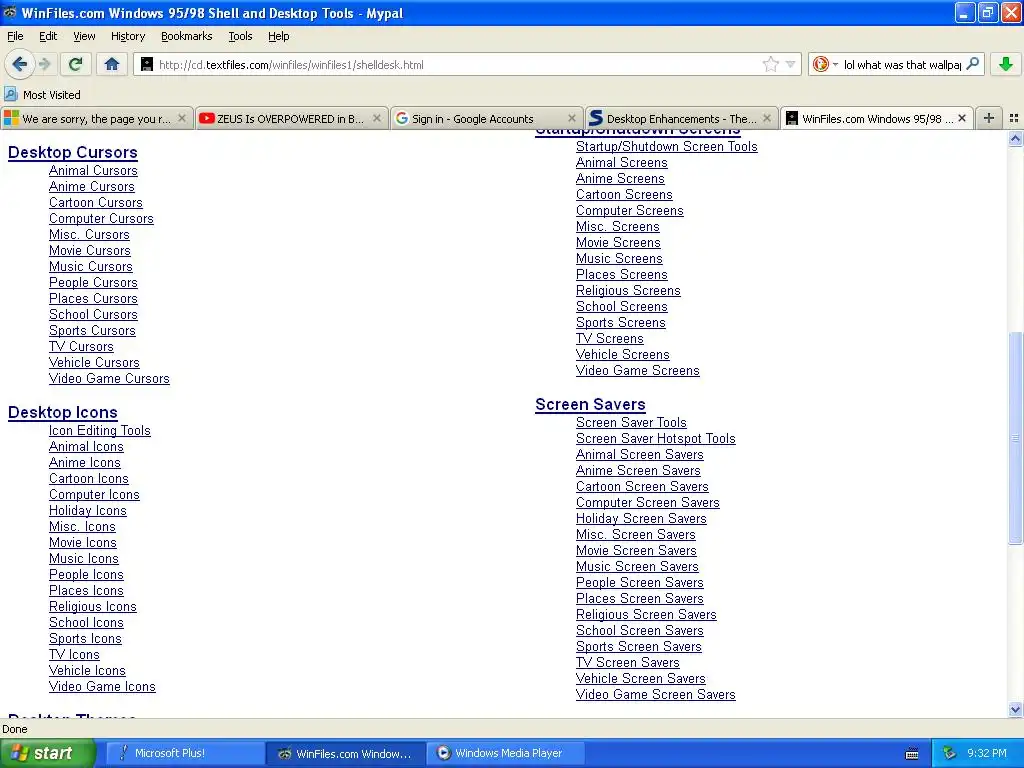The width and height of the screenshot is (1024, 768).
Task: Open the Downloads green arrow icon
Action: 1006,64
